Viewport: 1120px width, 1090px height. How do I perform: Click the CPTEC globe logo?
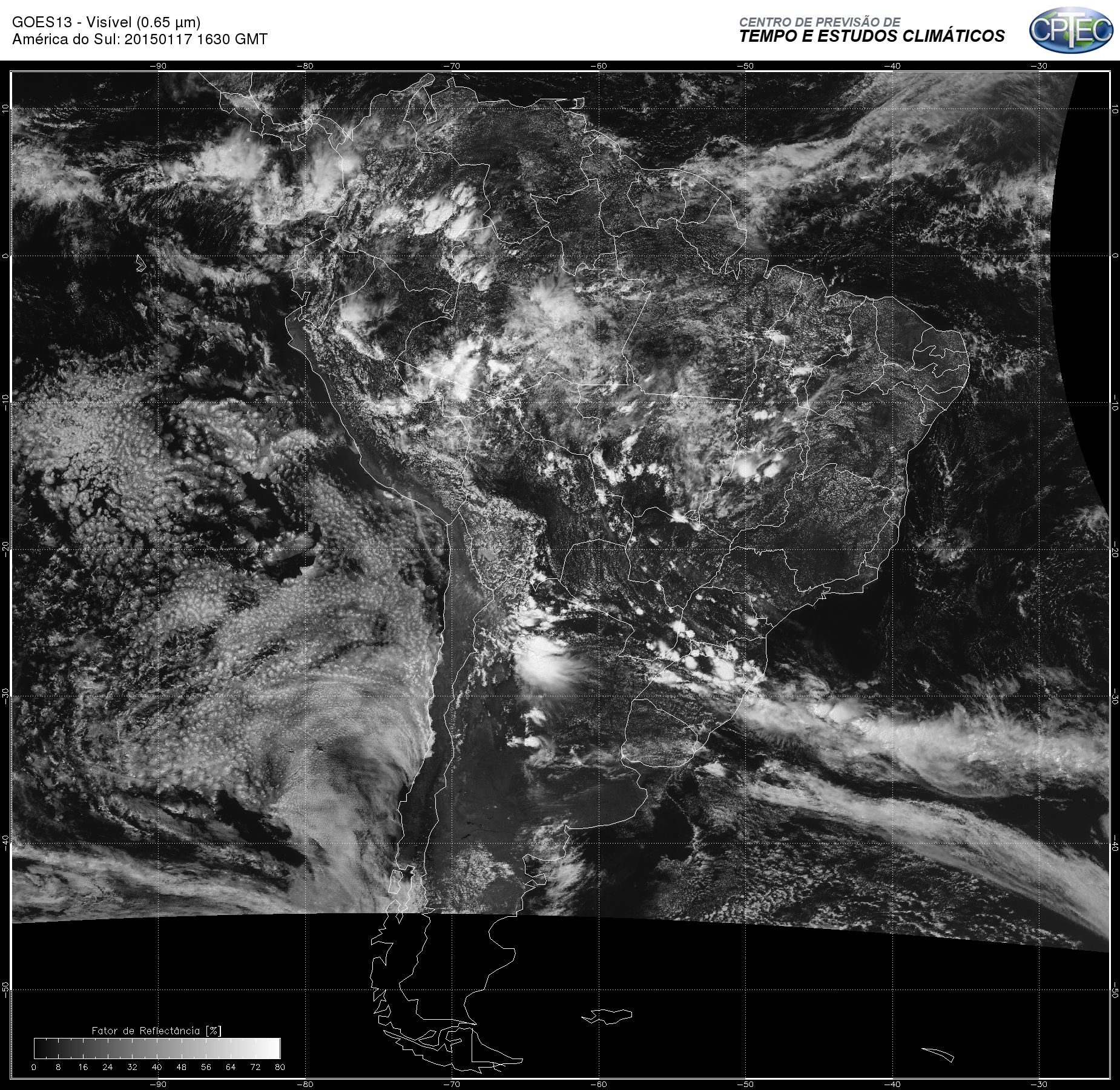1072,30
